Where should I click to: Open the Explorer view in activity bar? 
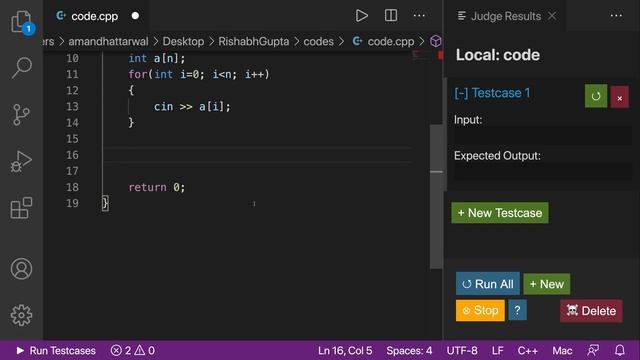click(21, 22)
